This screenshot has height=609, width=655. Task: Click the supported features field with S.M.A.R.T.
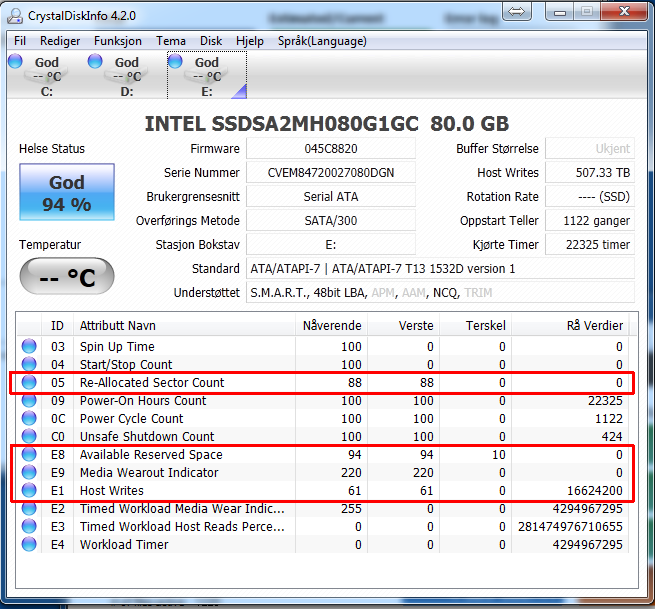[440, 292]
